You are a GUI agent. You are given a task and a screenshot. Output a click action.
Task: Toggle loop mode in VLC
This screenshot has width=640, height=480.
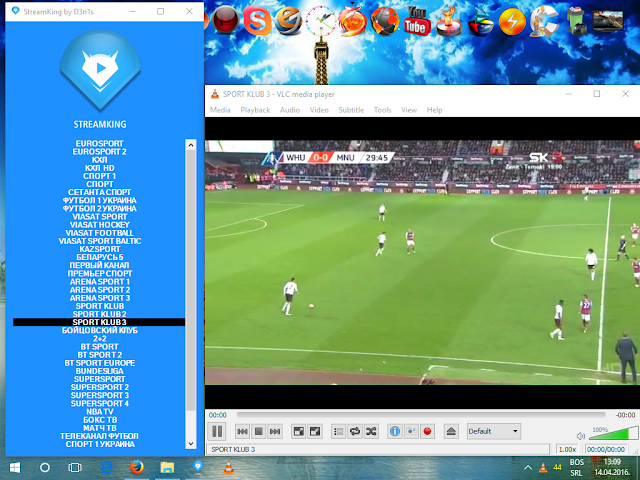[355, 431]
